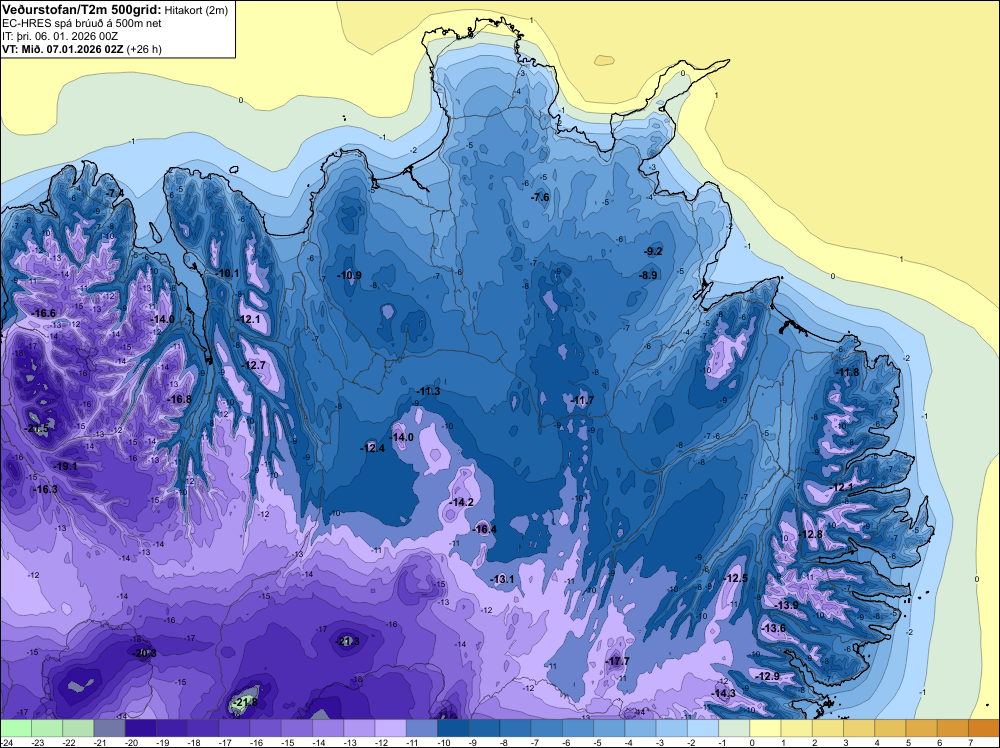Screen dimensions: 1000x748
Task: Click the -21.5 temperature value
Action: click(36, 429)
